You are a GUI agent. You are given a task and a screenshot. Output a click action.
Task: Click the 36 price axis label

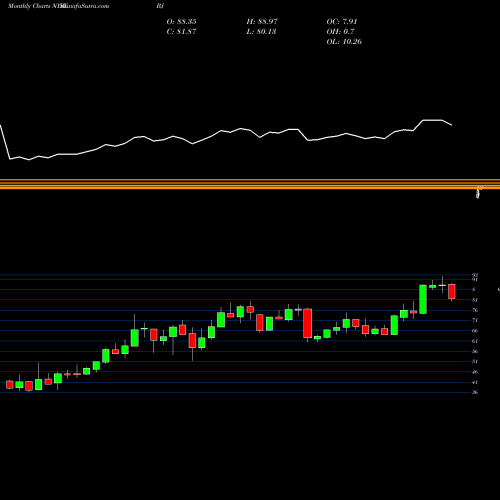[x=475, y=392]
